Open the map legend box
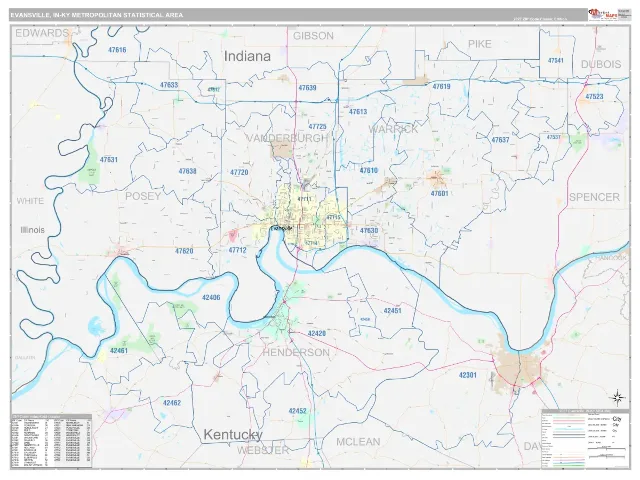The width and height of the screenshot is (640, 480). pyautogui.click(x=585, y=438)
